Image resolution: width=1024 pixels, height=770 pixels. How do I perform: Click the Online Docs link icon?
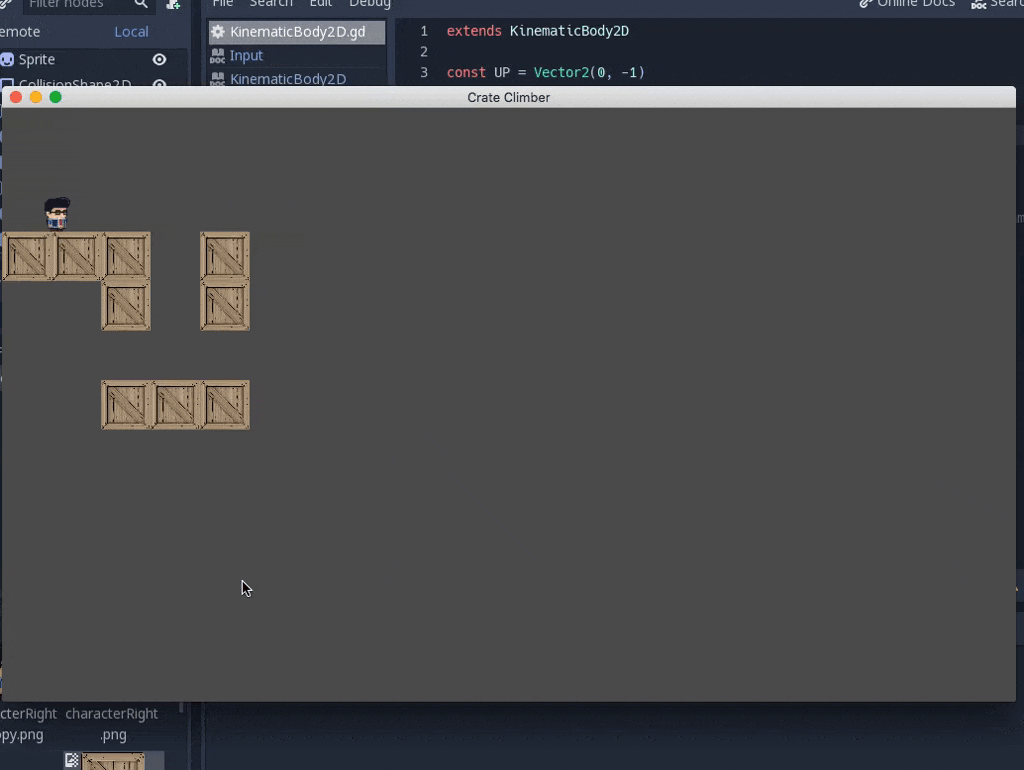[x=866, y=4]
